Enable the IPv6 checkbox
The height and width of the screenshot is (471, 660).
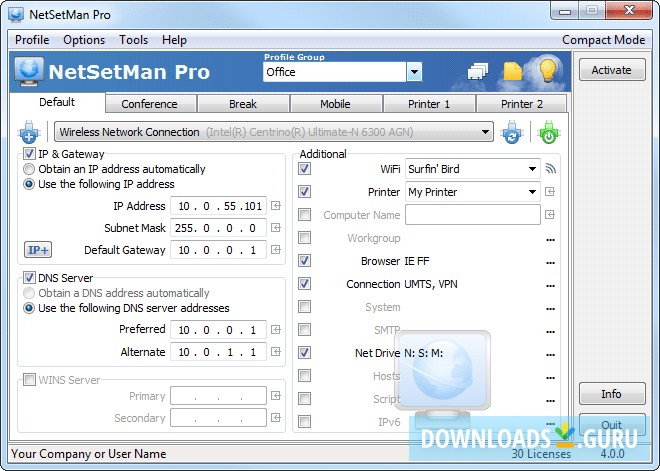click(304, 421)
